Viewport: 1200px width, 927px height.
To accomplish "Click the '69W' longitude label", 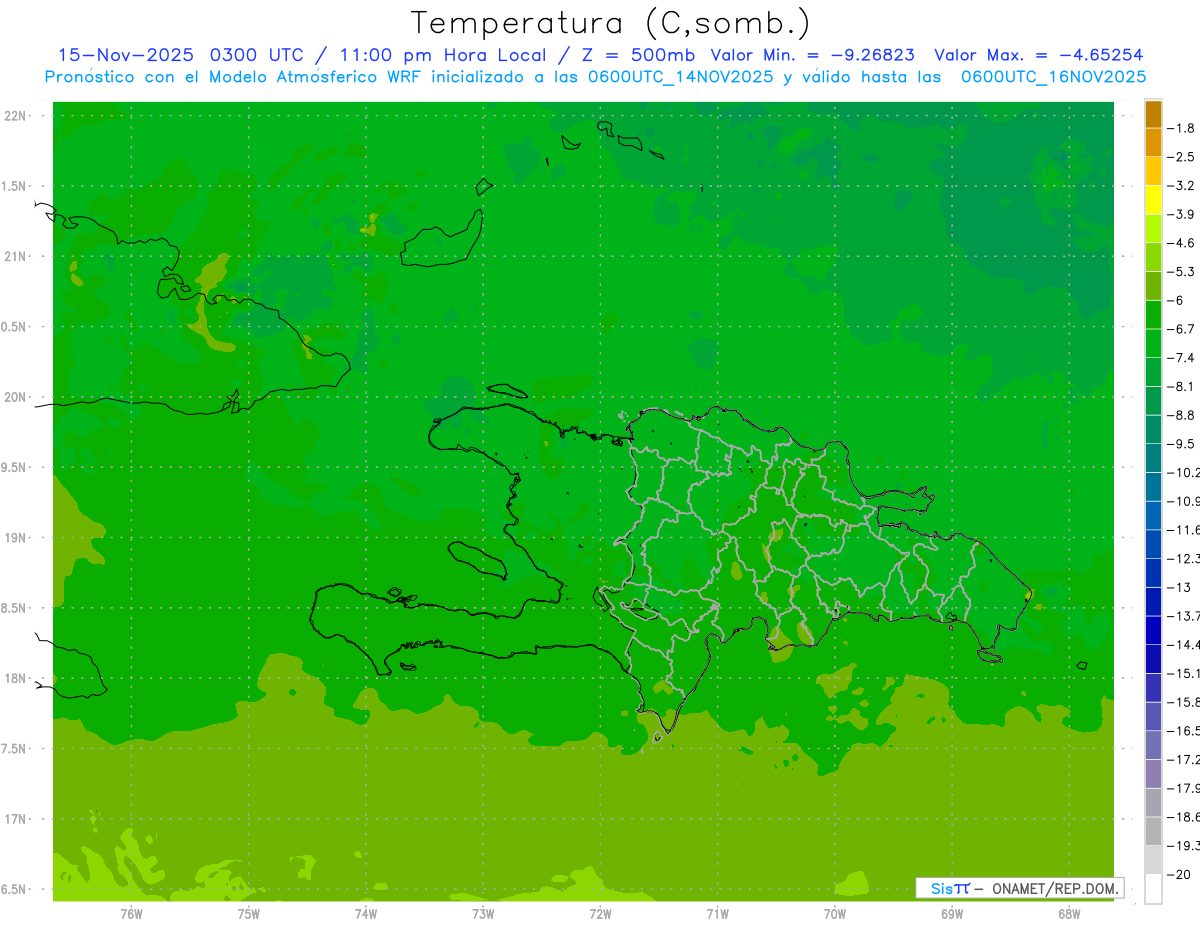I will [x=952, y=914].
